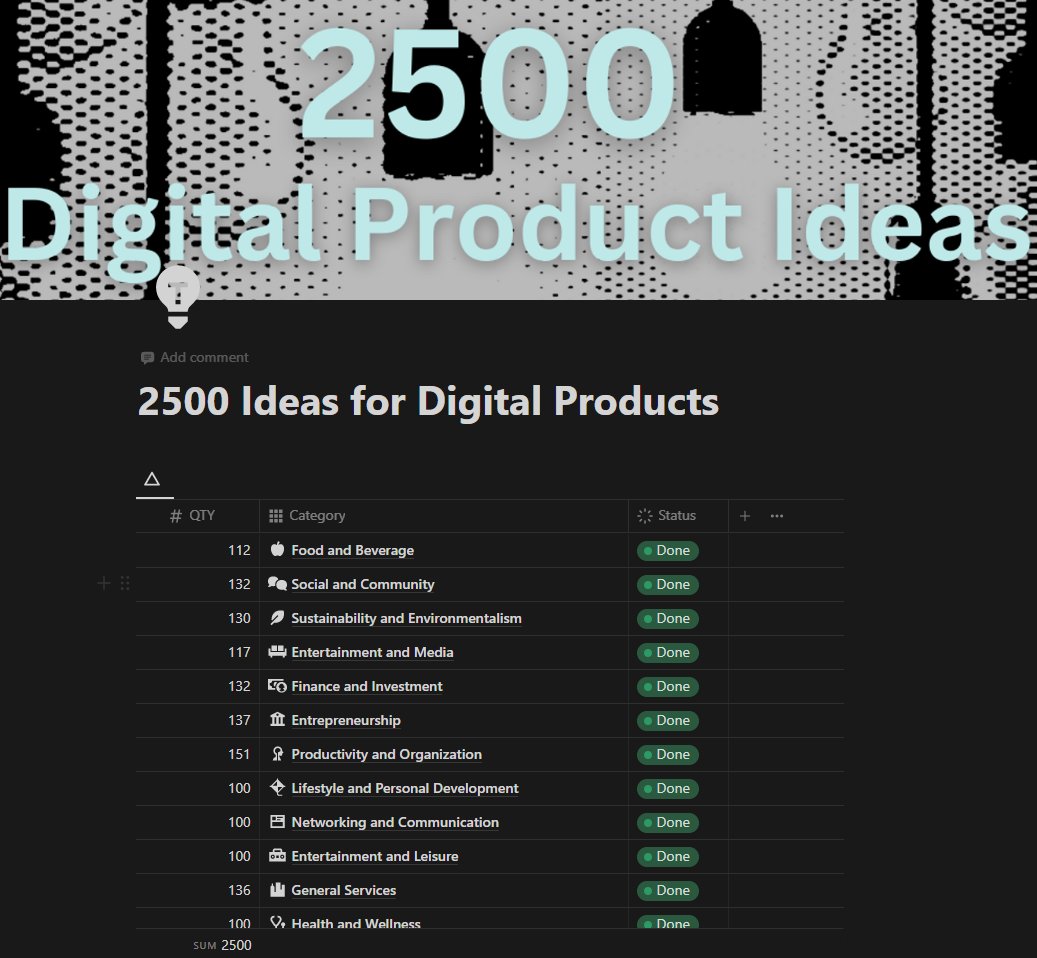Open the table options via the ••• menu

pos(777,515)
